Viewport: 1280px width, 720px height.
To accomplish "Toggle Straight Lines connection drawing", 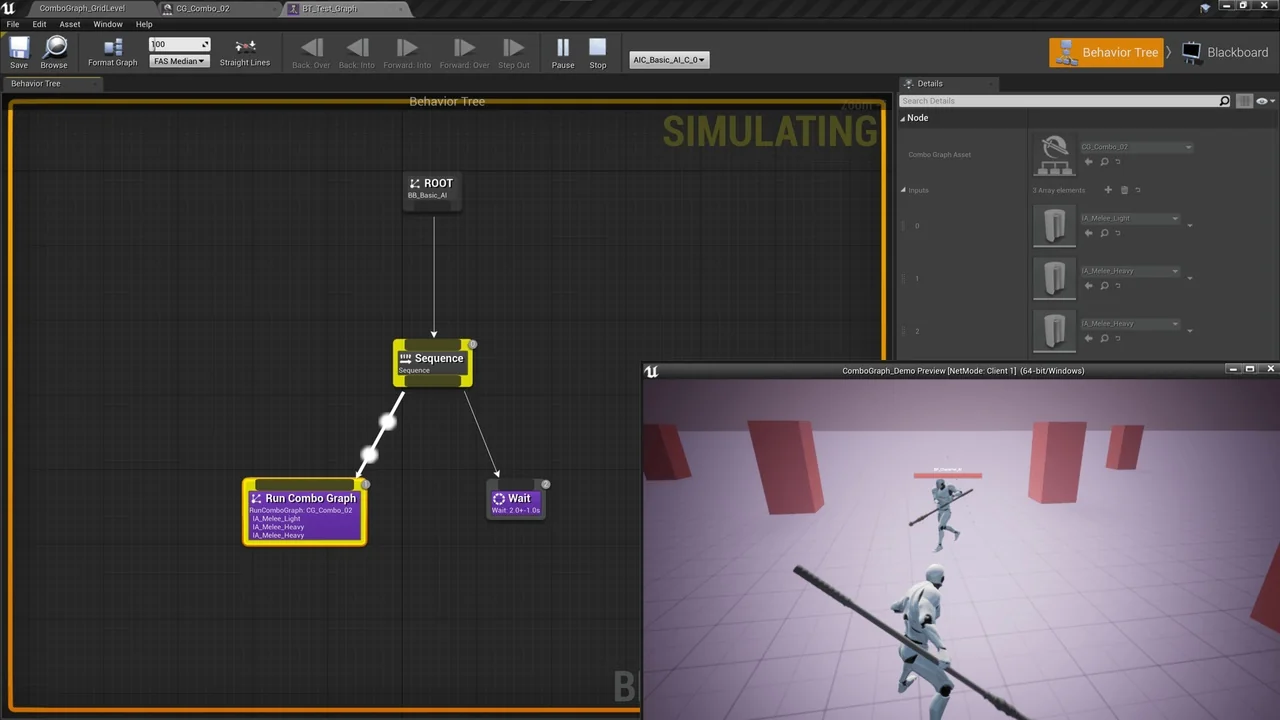I will pos(244,52).
